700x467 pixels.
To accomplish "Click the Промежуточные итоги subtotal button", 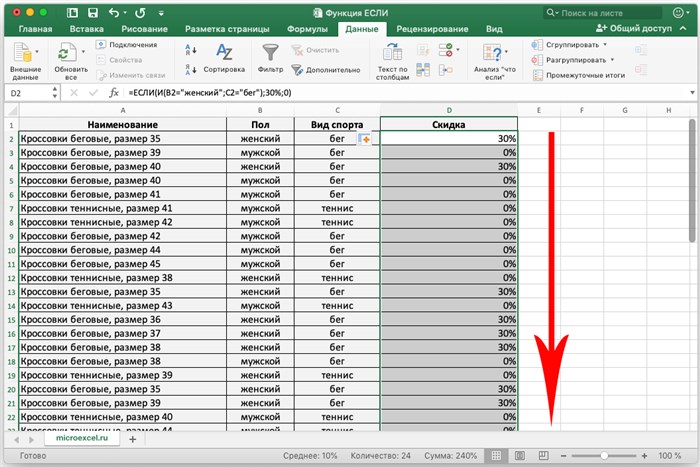I will (579, 75).
